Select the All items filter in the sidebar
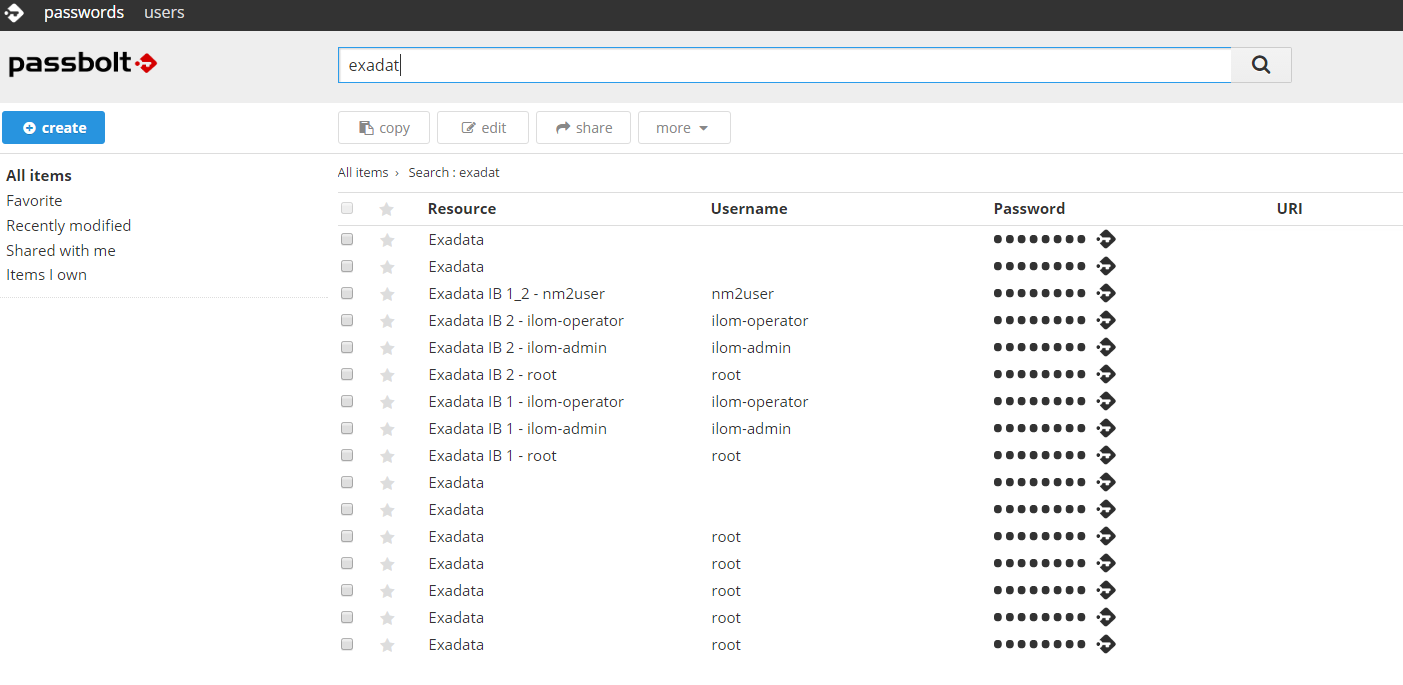Screen dimensions: 1403x685 pos(39,176)
